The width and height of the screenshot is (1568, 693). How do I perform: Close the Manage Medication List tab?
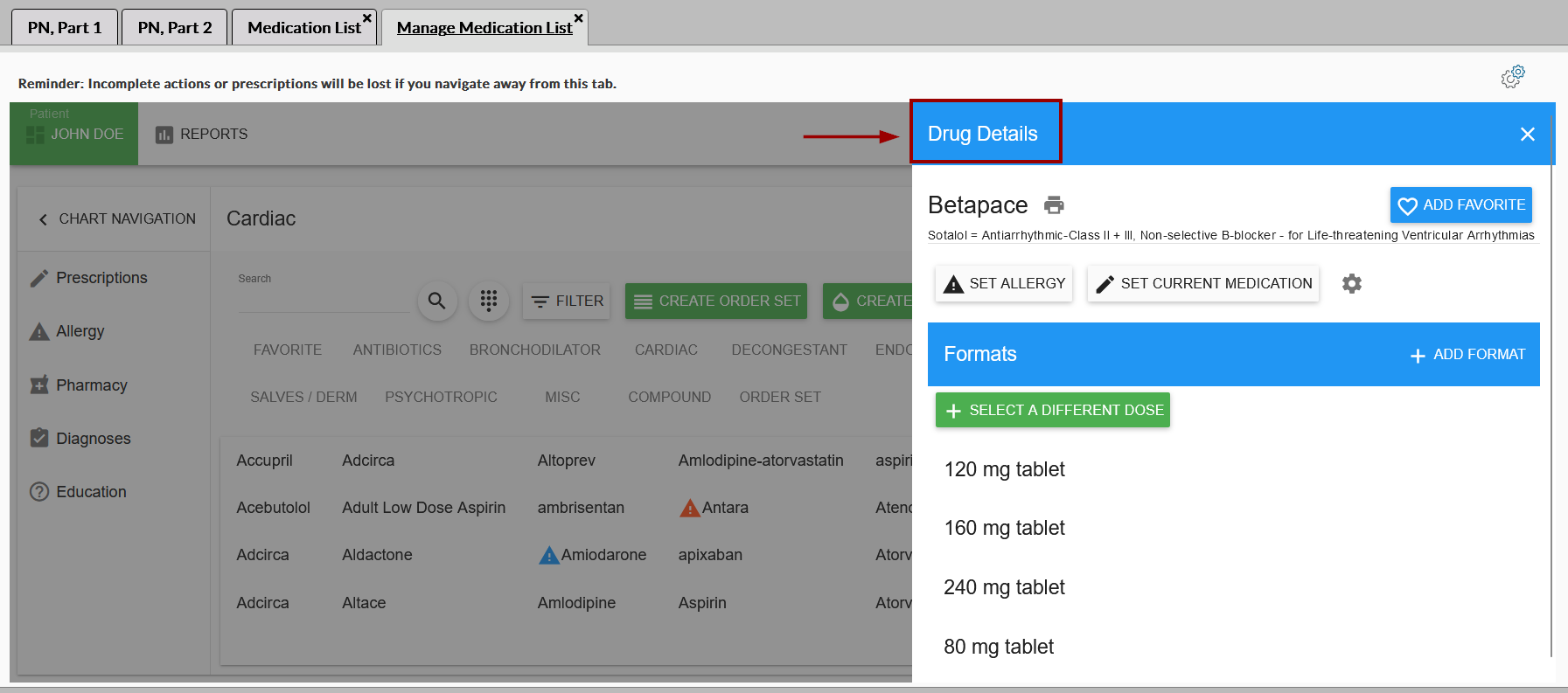pyautogui.click(x=578, y=18)
